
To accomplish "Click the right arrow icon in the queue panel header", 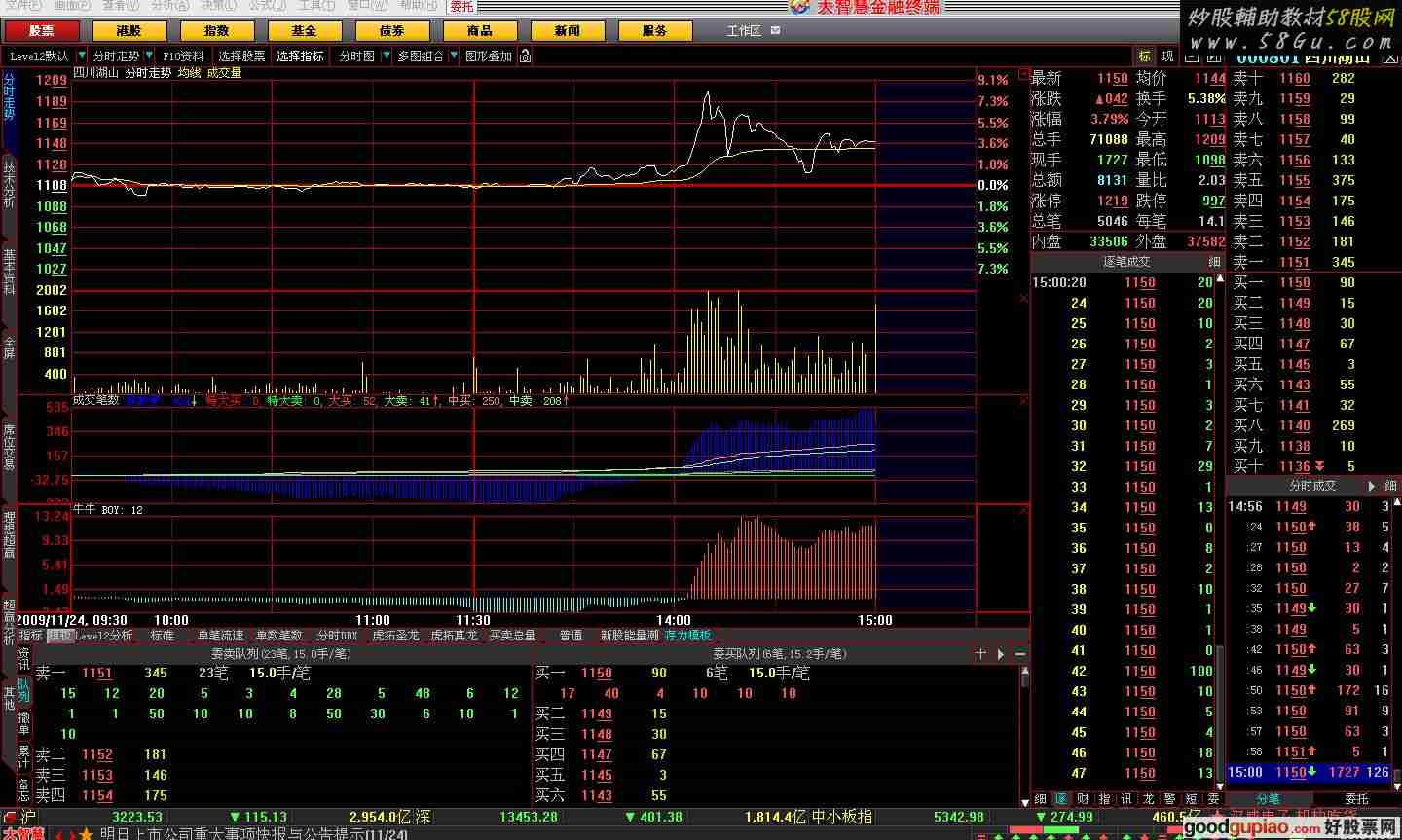I will tap(1000, 654).
